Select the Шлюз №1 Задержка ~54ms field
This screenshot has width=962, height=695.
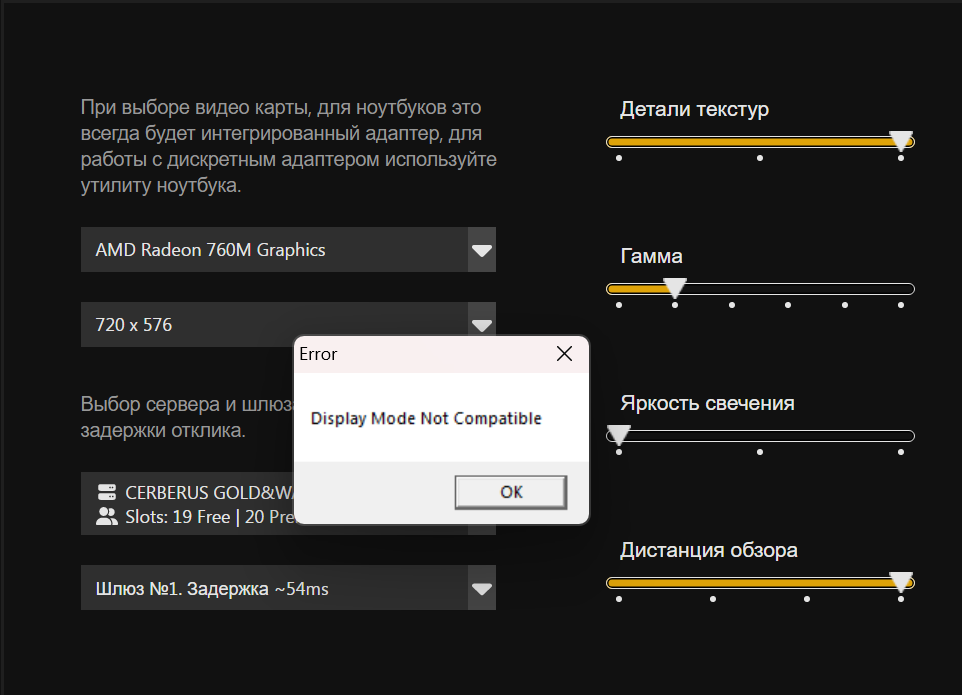click(274, 588)
